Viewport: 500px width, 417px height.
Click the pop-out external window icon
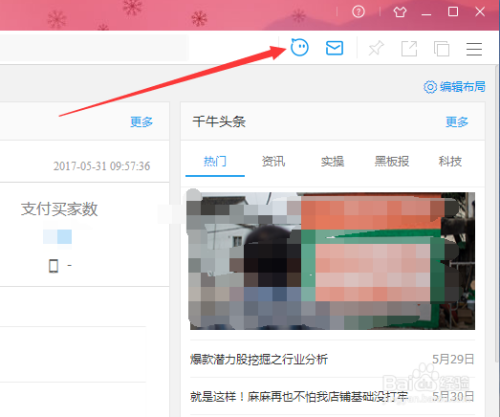(x=409, y=49)
